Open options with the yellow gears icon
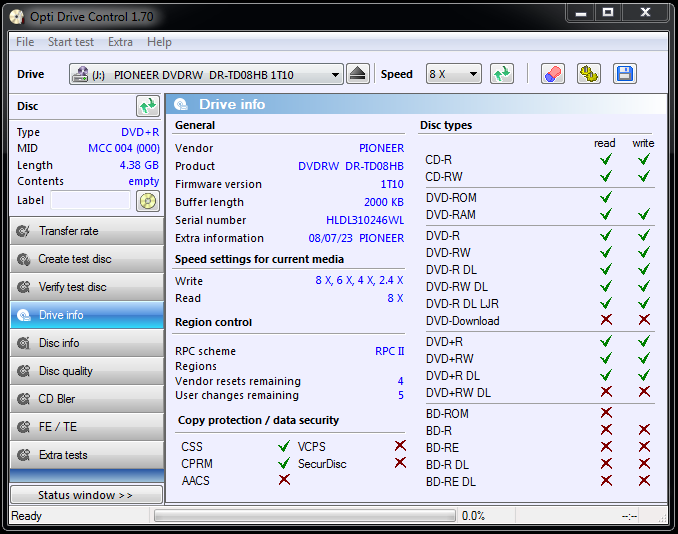The image size is (678, 534). (x=588, y=74)
